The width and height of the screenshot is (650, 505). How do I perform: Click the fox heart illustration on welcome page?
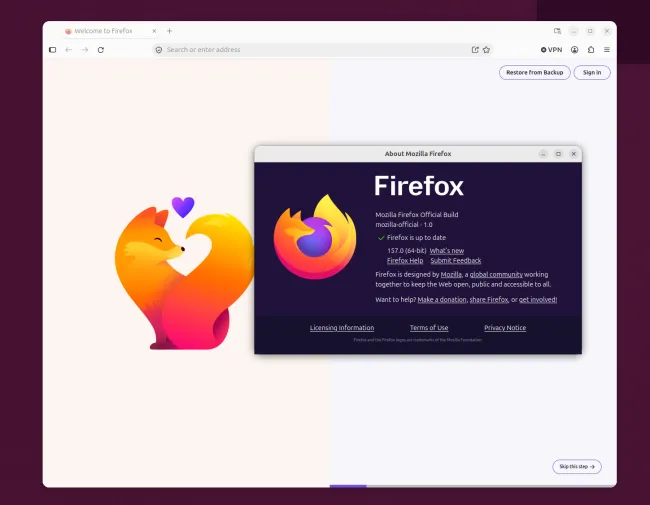(x=184, y=274)
